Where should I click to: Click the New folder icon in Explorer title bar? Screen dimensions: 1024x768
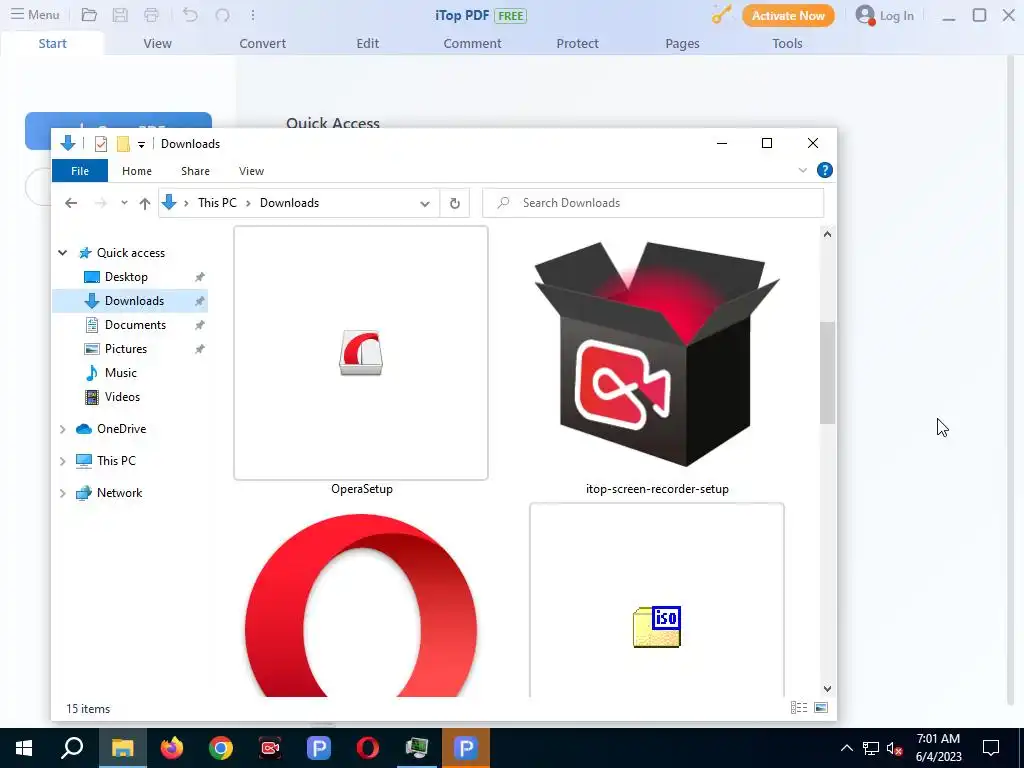coord(123,144)
